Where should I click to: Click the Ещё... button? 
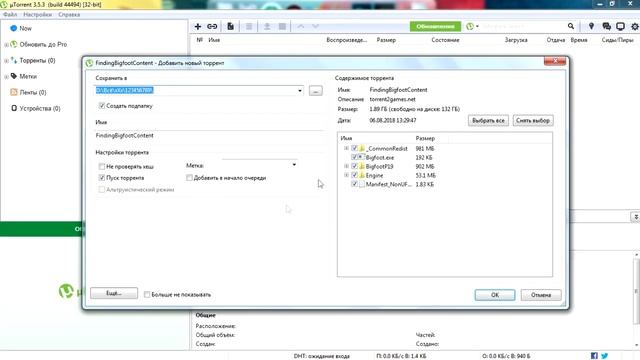pyautogui.click(x=114, y=293)
